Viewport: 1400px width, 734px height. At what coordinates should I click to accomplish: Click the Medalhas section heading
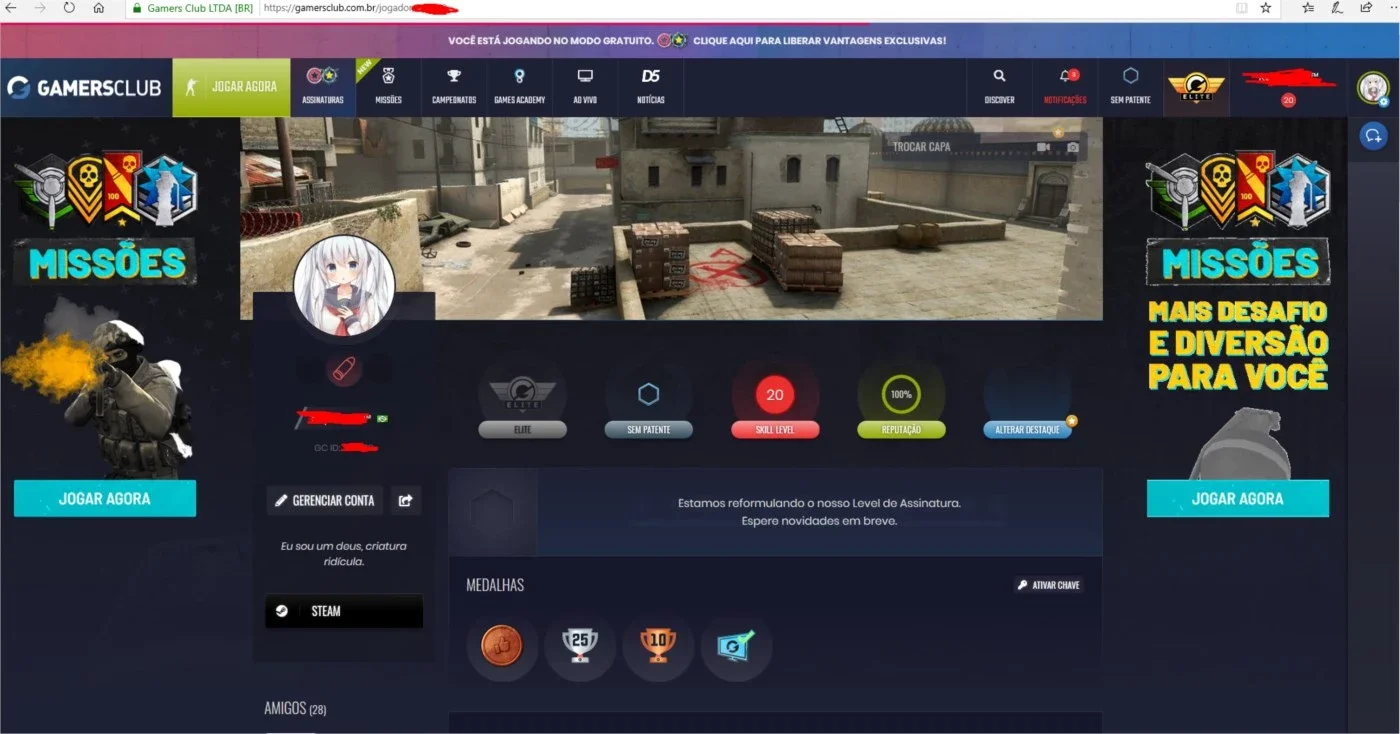495,585
